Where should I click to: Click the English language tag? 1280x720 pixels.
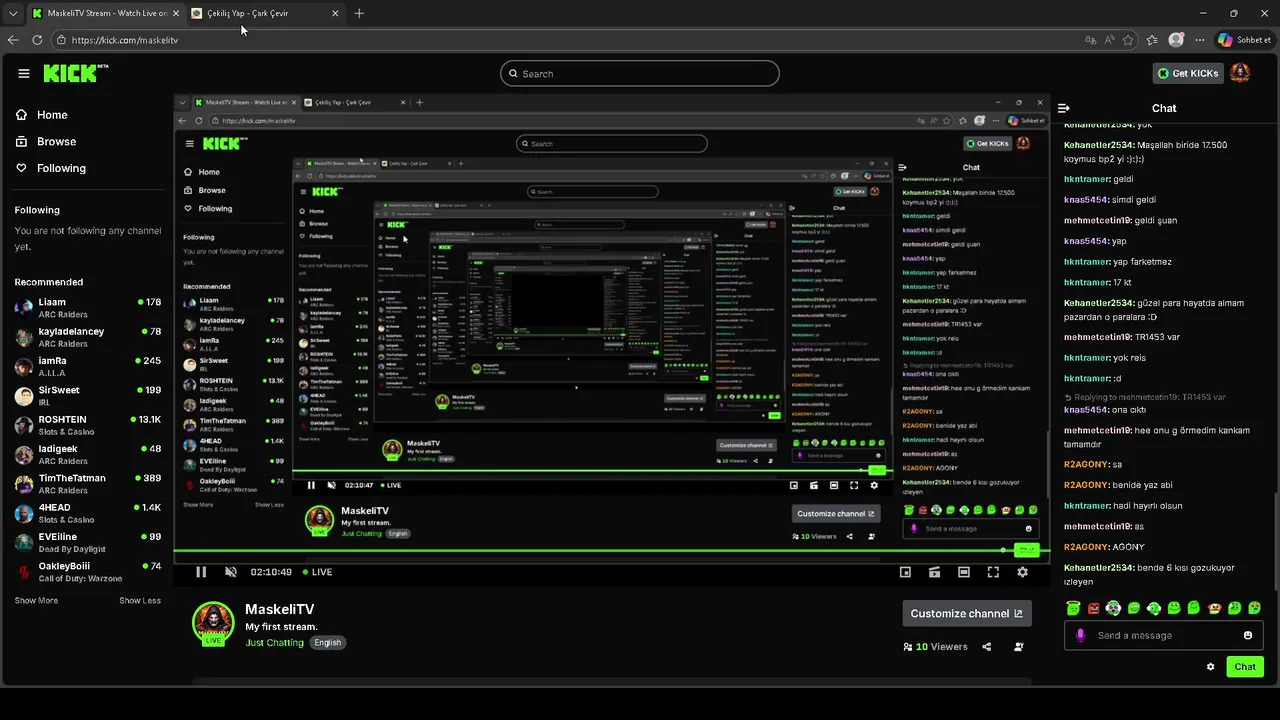point(328,643)
